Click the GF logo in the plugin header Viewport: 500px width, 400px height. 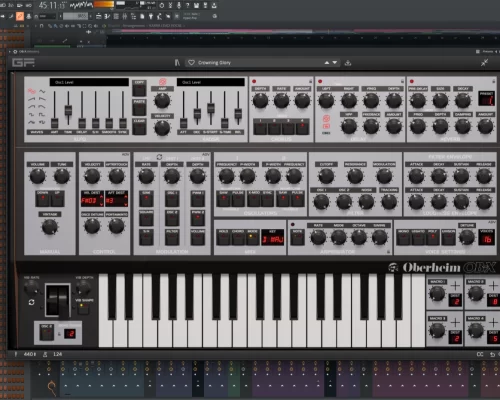click(23, 63)
